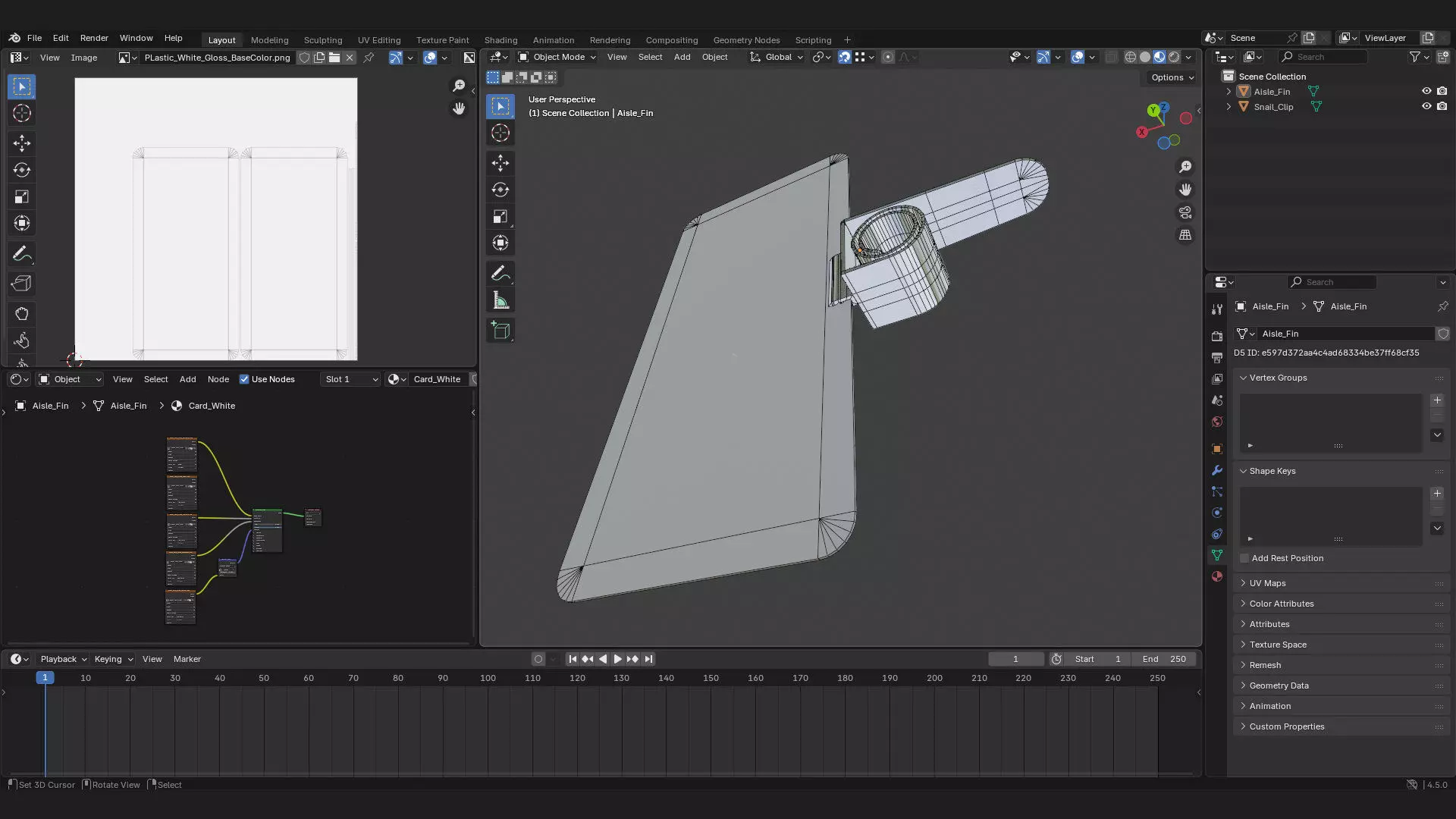Switch to the Shading workspace tab
1456x819 pixels.
(500, 40)
